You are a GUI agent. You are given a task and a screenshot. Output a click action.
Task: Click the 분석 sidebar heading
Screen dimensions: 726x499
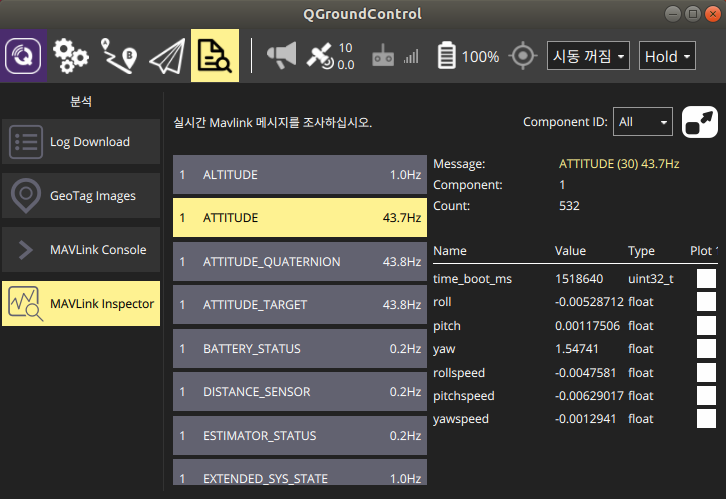pos(81,101)
